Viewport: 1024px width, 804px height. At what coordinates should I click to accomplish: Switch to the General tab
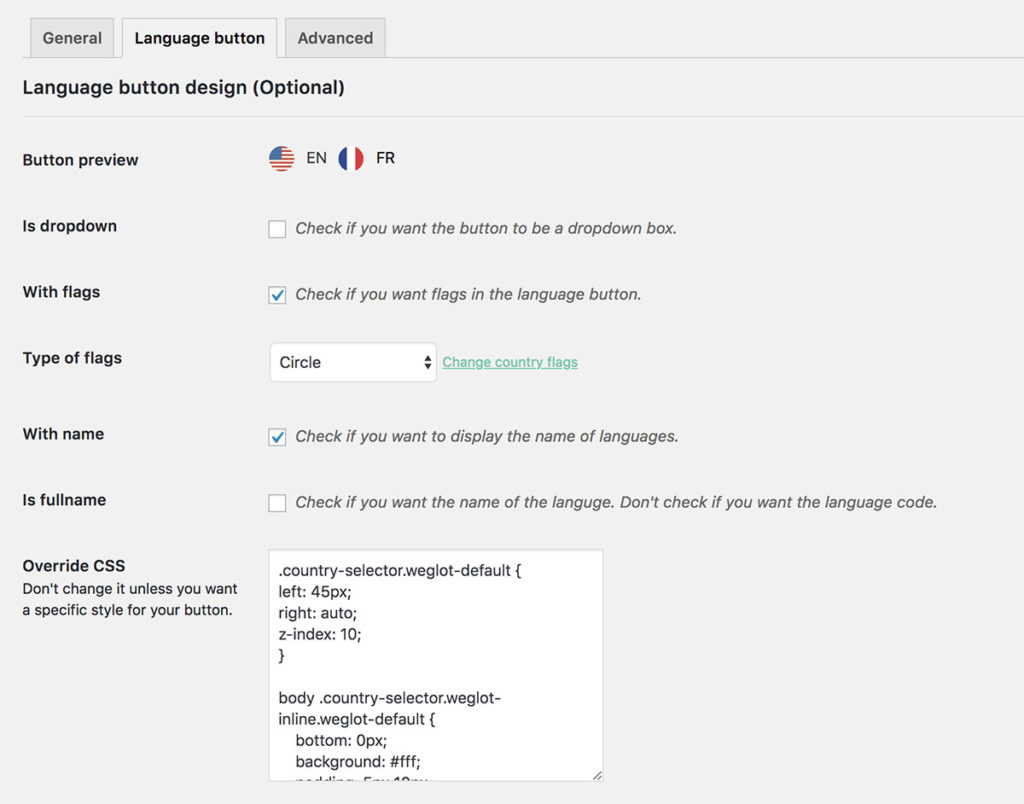point(72,38)
